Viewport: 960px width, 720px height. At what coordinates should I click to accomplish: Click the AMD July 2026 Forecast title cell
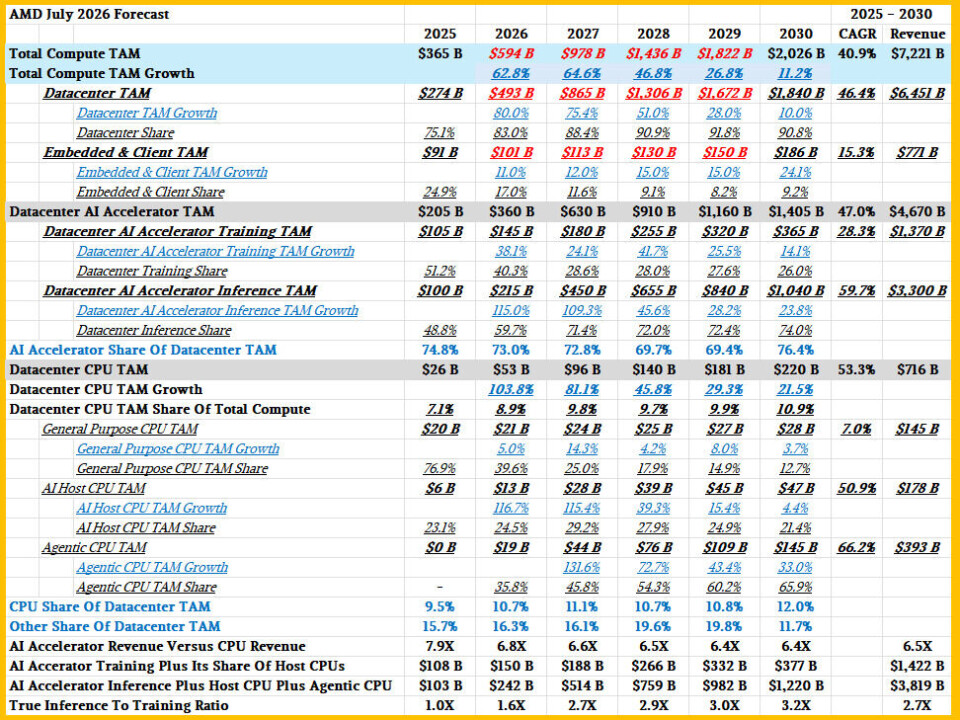coord(89,14)
